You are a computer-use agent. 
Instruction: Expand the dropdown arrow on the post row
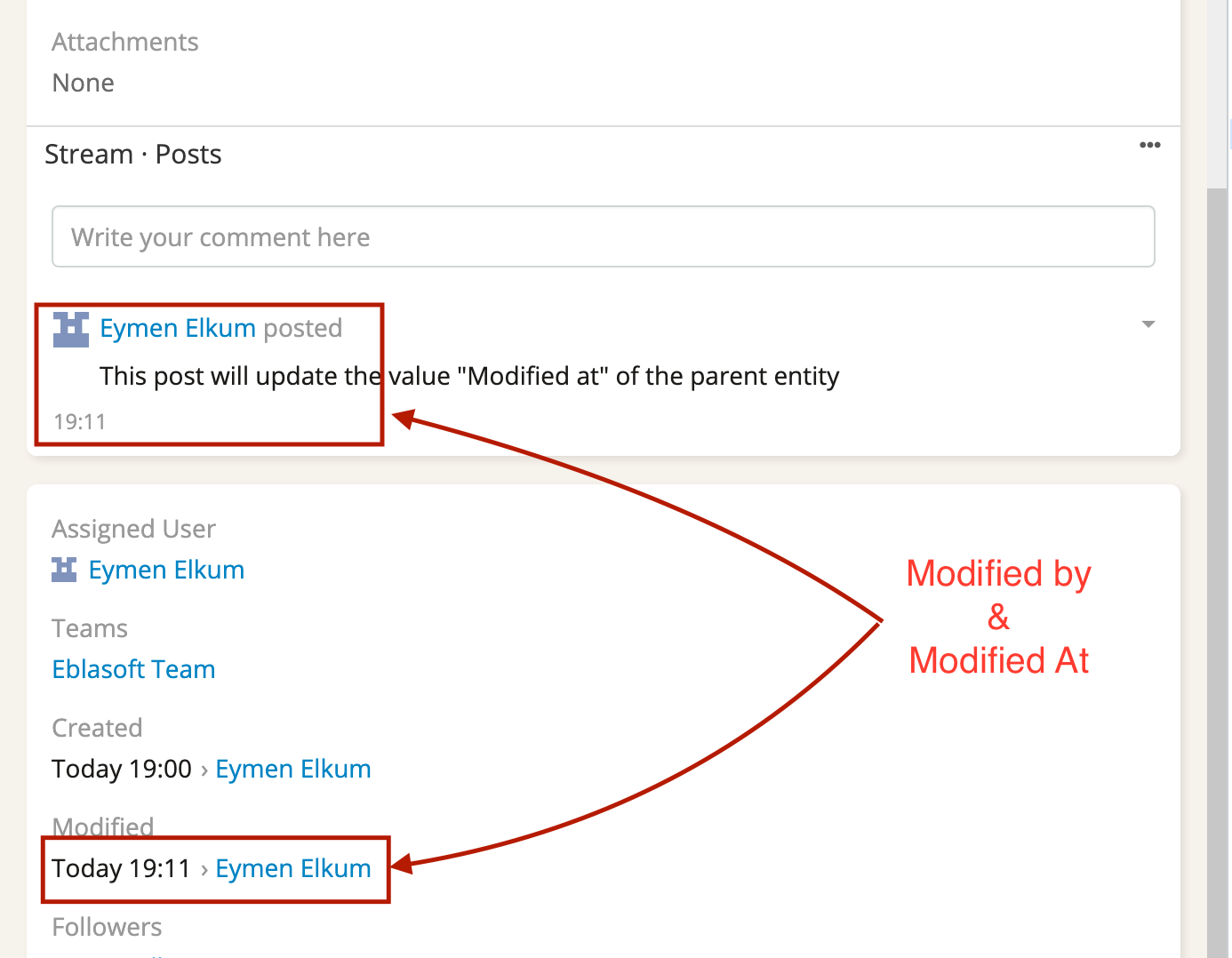1148,324
